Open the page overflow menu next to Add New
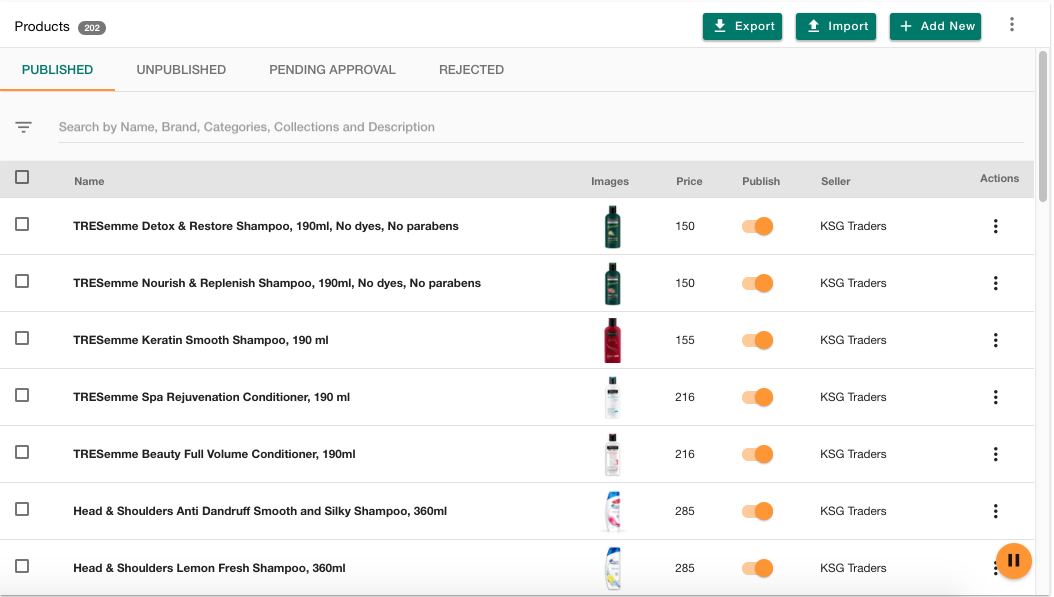This screenshot has height=597, width=1054. (1012, 25)
